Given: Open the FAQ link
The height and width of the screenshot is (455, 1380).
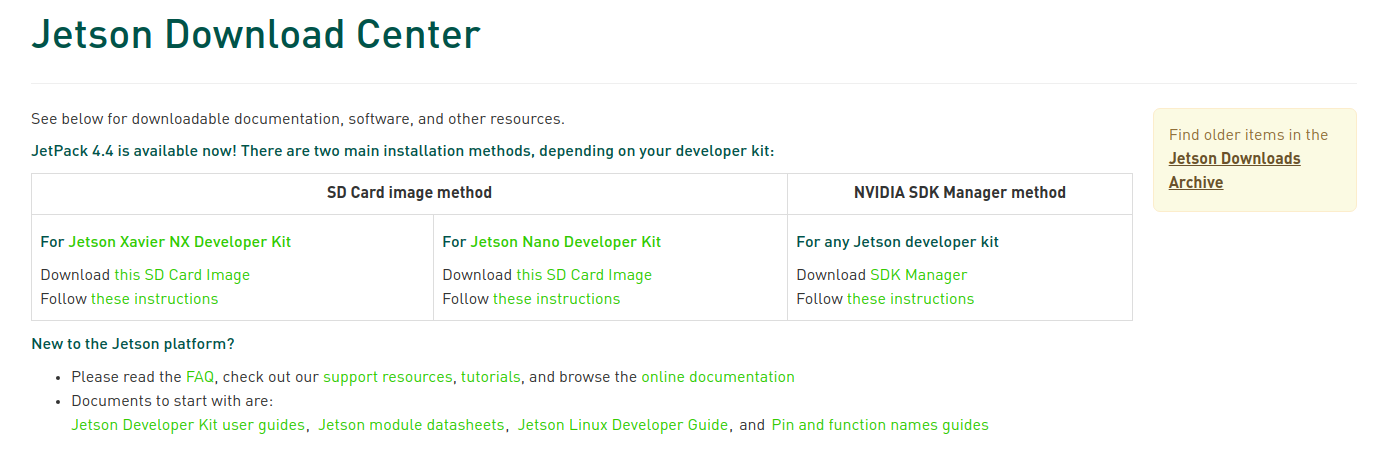Looking at the screenshot, I should [x=199, y=377].
